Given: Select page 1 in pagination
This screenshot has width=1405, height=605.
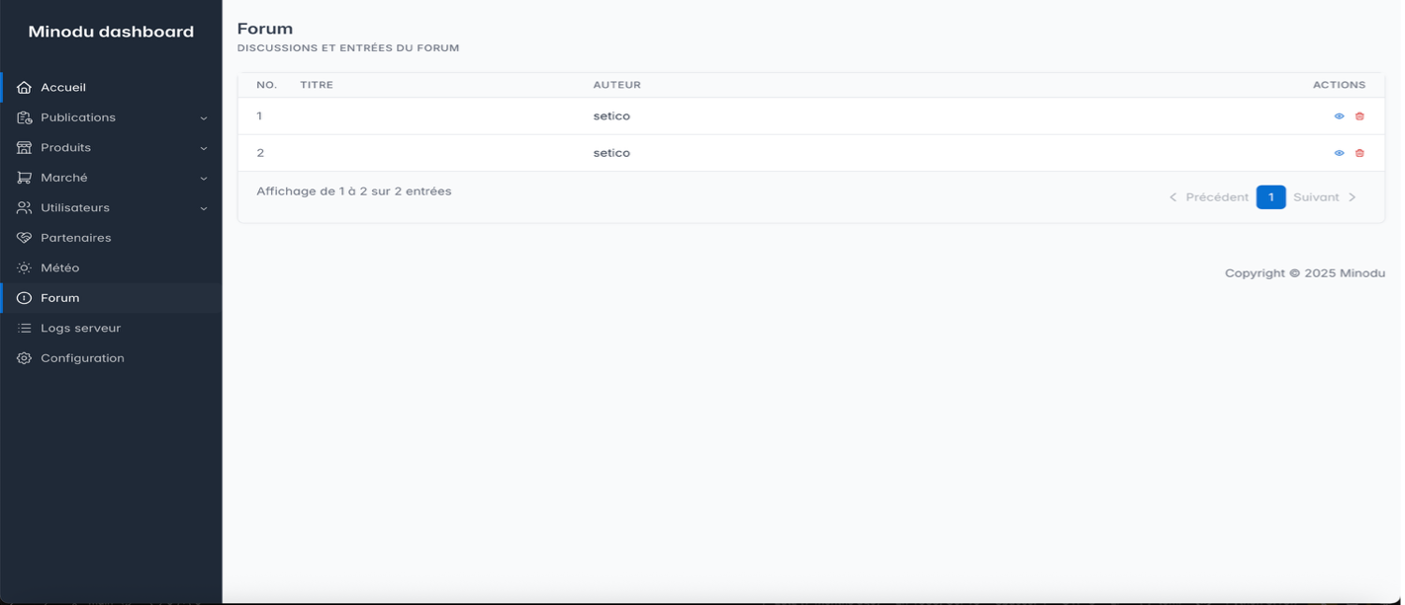Looking at the screenshot, I should pyautogui.click(x=1271, y=197).
